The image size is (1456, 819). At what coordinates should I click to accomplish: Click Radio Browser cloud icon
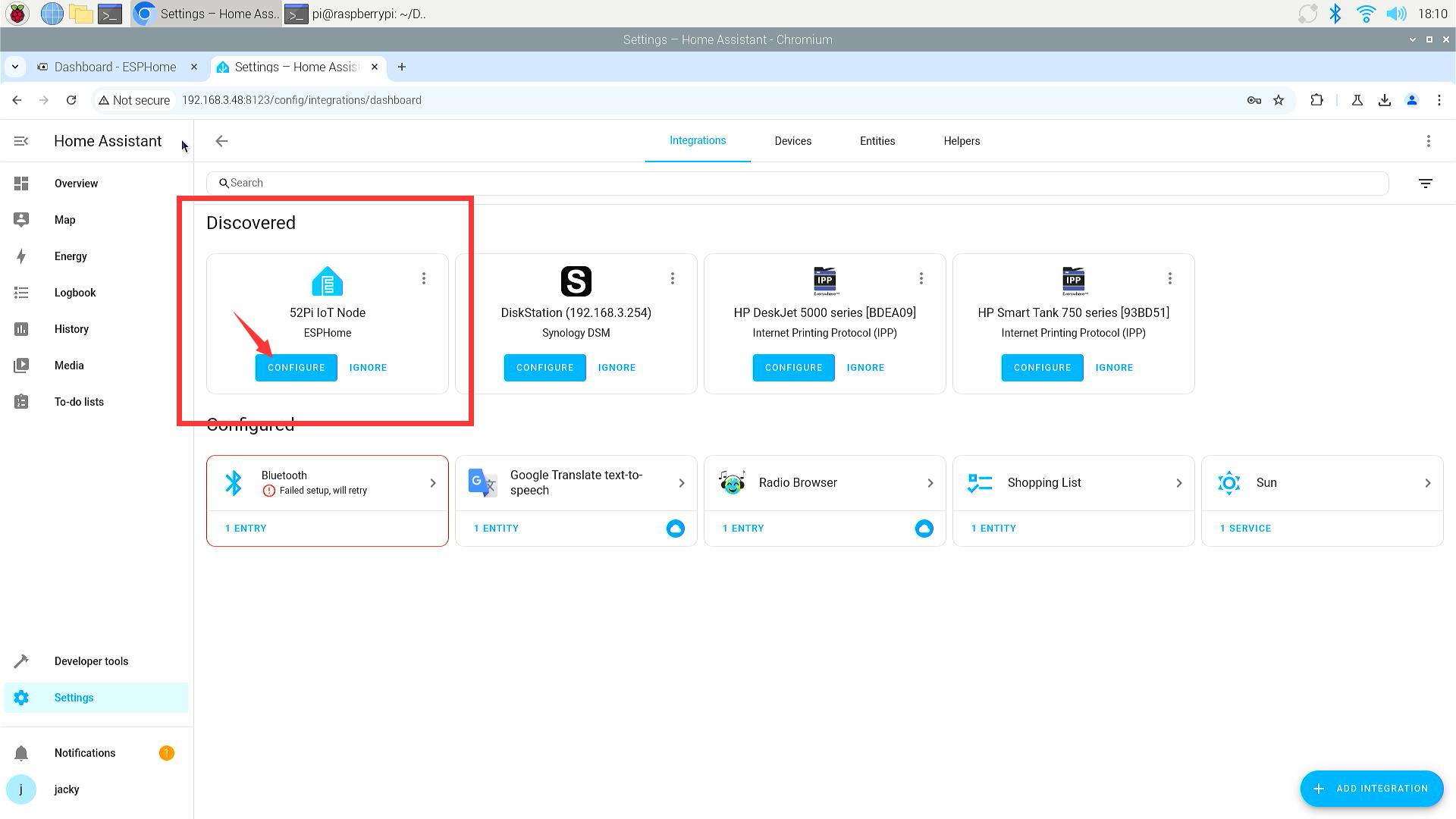tap(924, 529)
